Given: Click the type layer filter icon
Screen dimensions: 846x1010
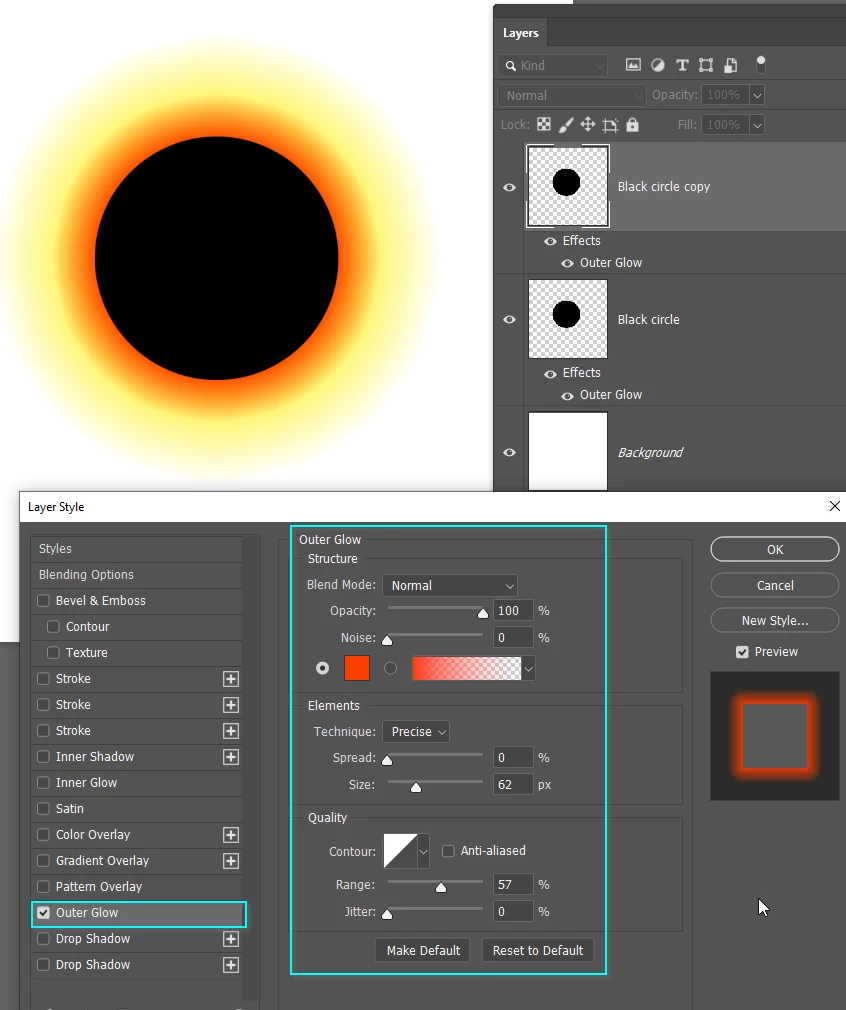Looking at the screenshot, I should coord(682,65).
